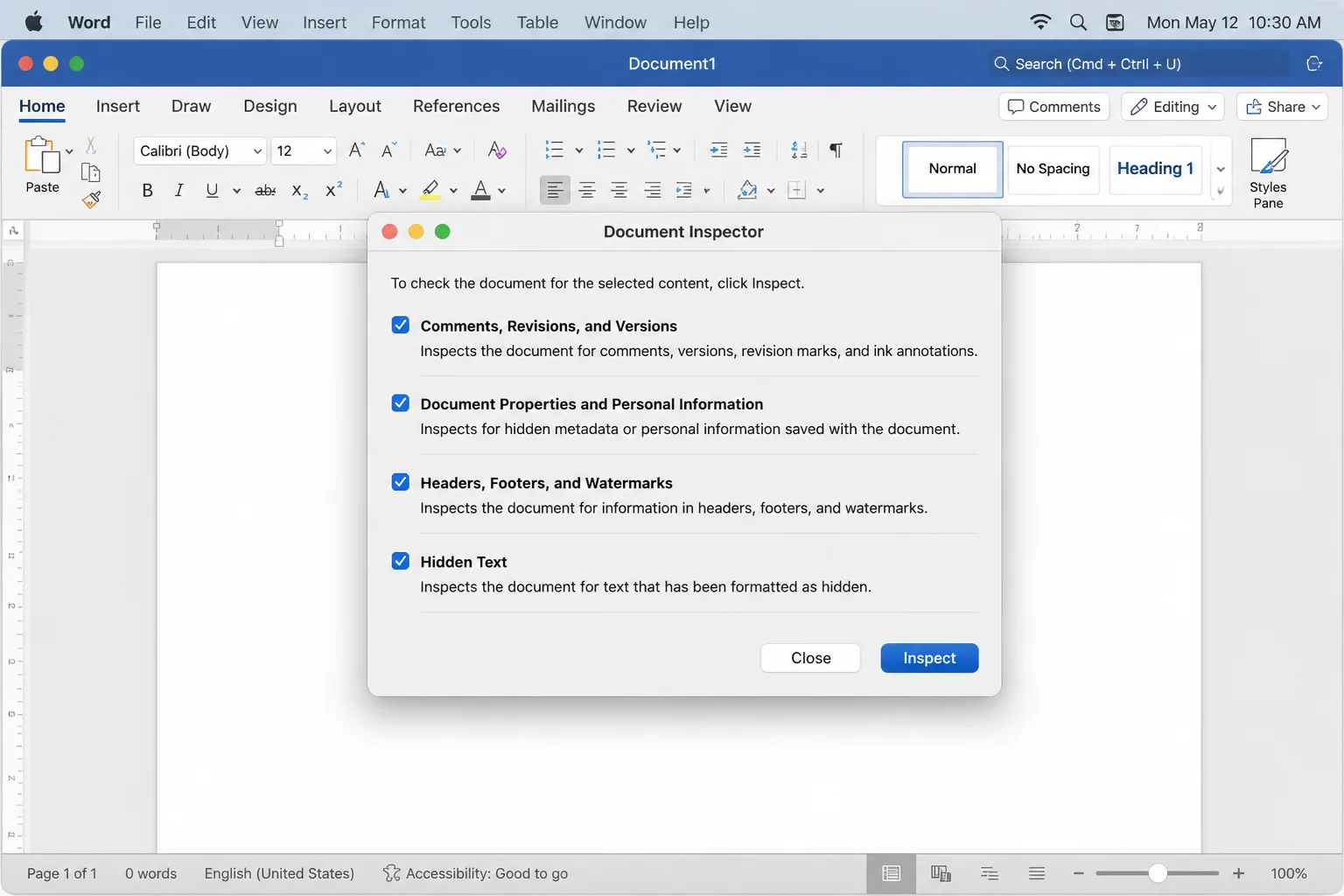Click the font color A swatch

point(480,190)
